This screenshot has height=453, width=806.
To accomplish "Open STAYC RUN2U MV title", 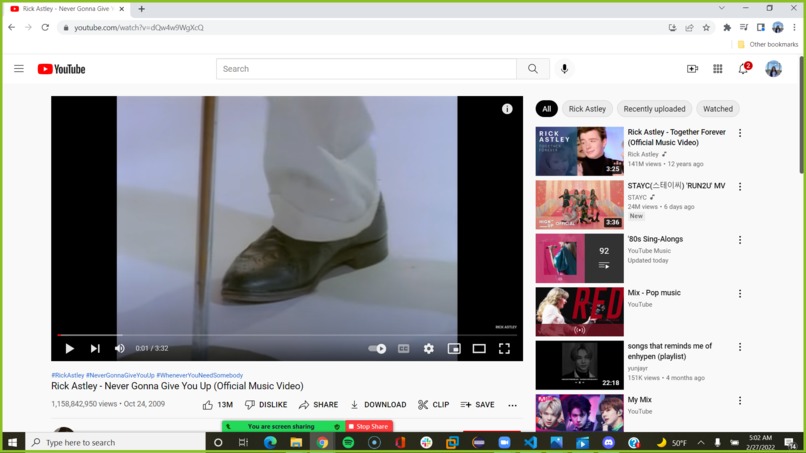I will click(676, 186).
